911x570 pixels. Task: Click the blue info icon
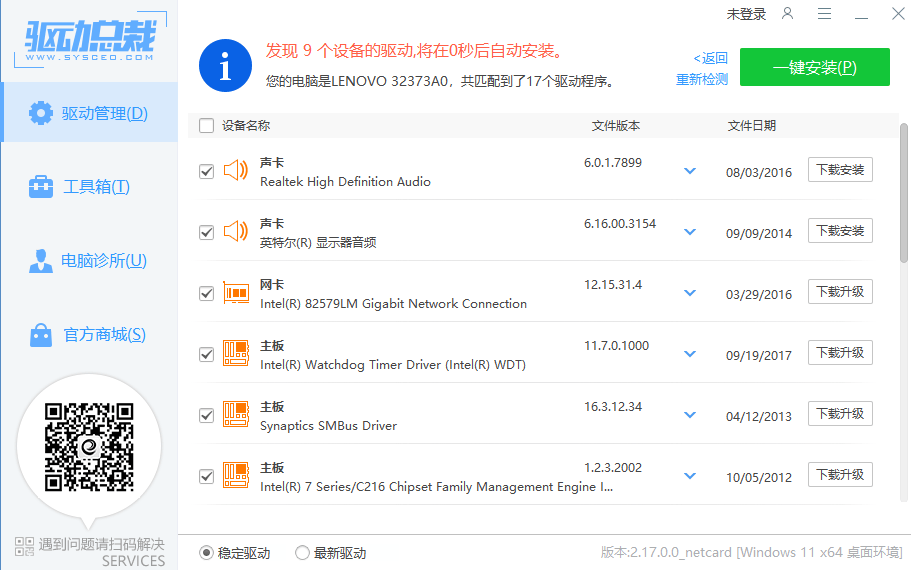(x=225, y=66)
